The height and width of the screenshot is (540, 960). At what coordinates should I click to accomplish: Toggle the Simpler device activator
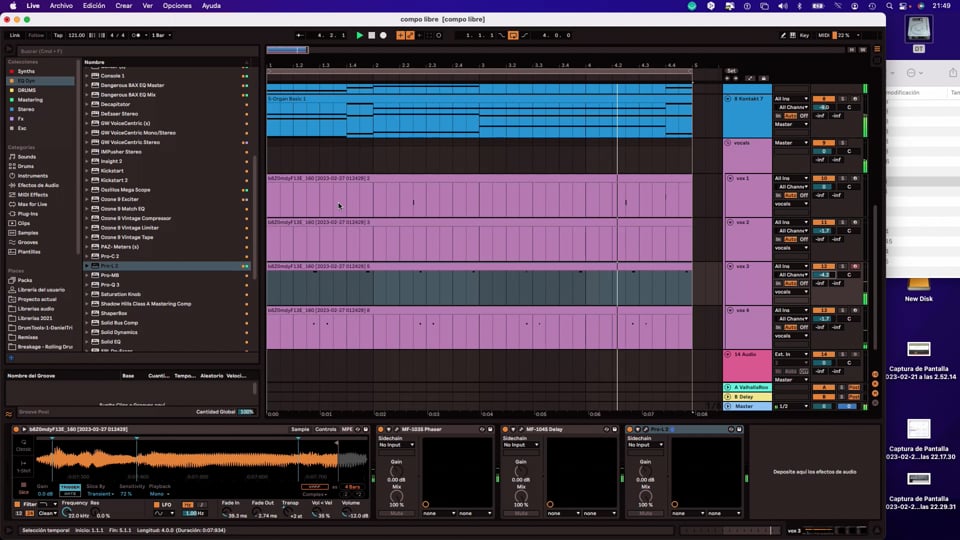click(16, 429)
